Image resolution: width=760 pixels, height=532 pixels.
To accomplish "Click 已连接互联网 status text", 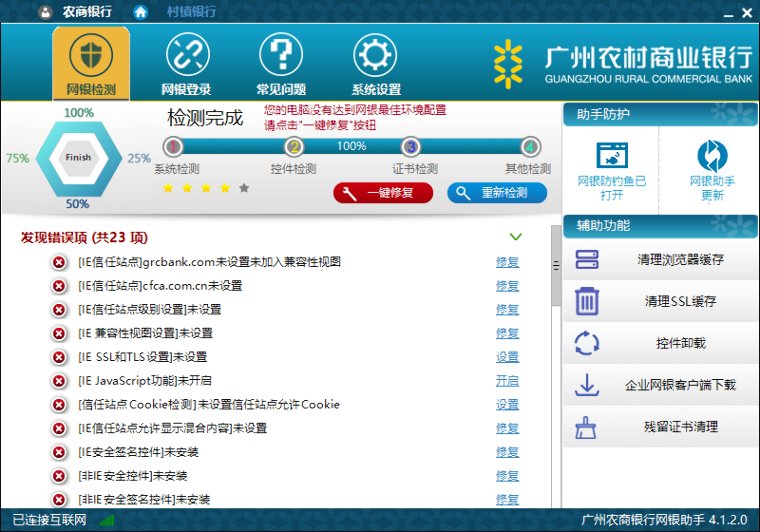I will 49,520.
